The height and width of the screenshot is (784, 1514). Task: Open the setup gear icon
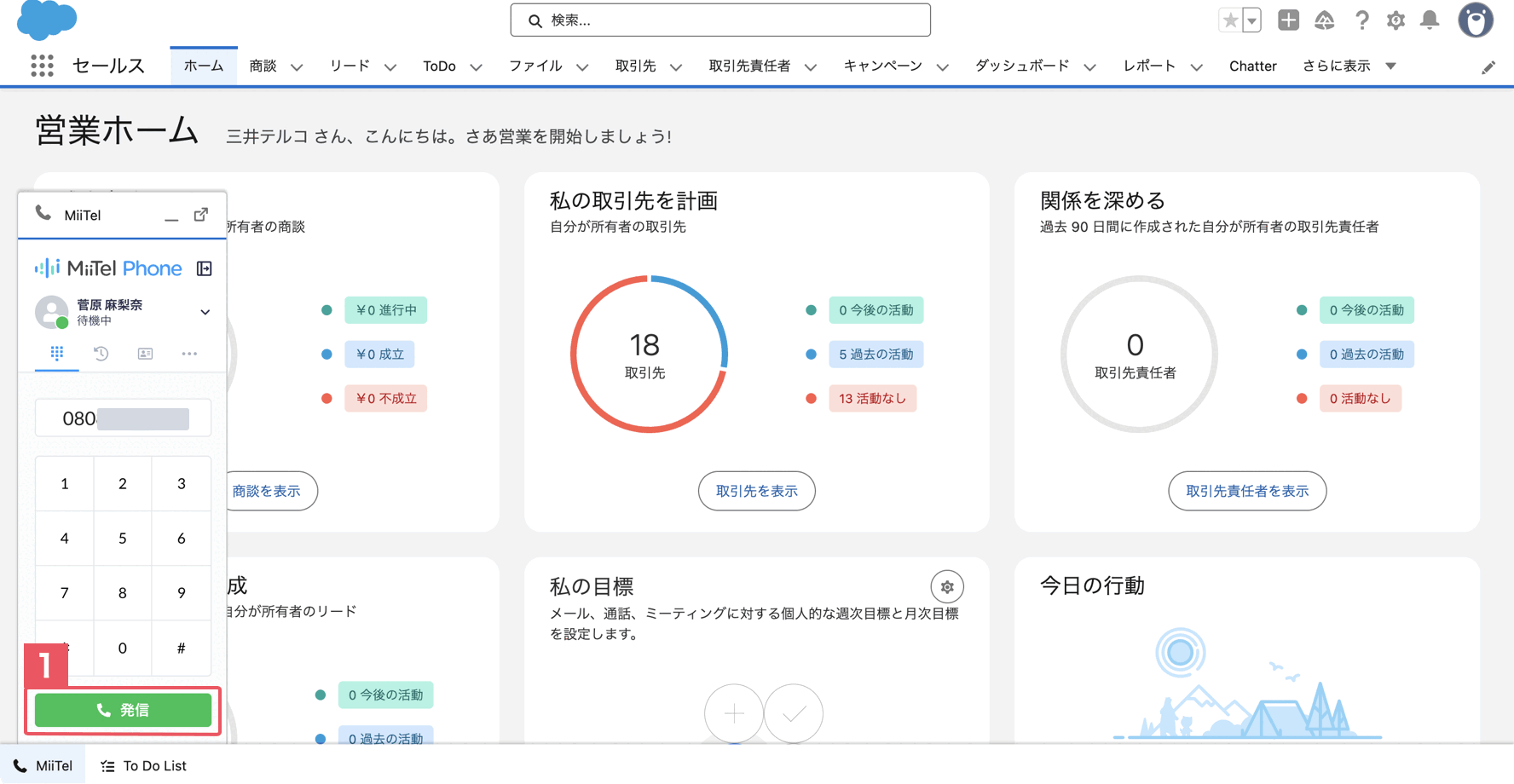coord(1396,20)
